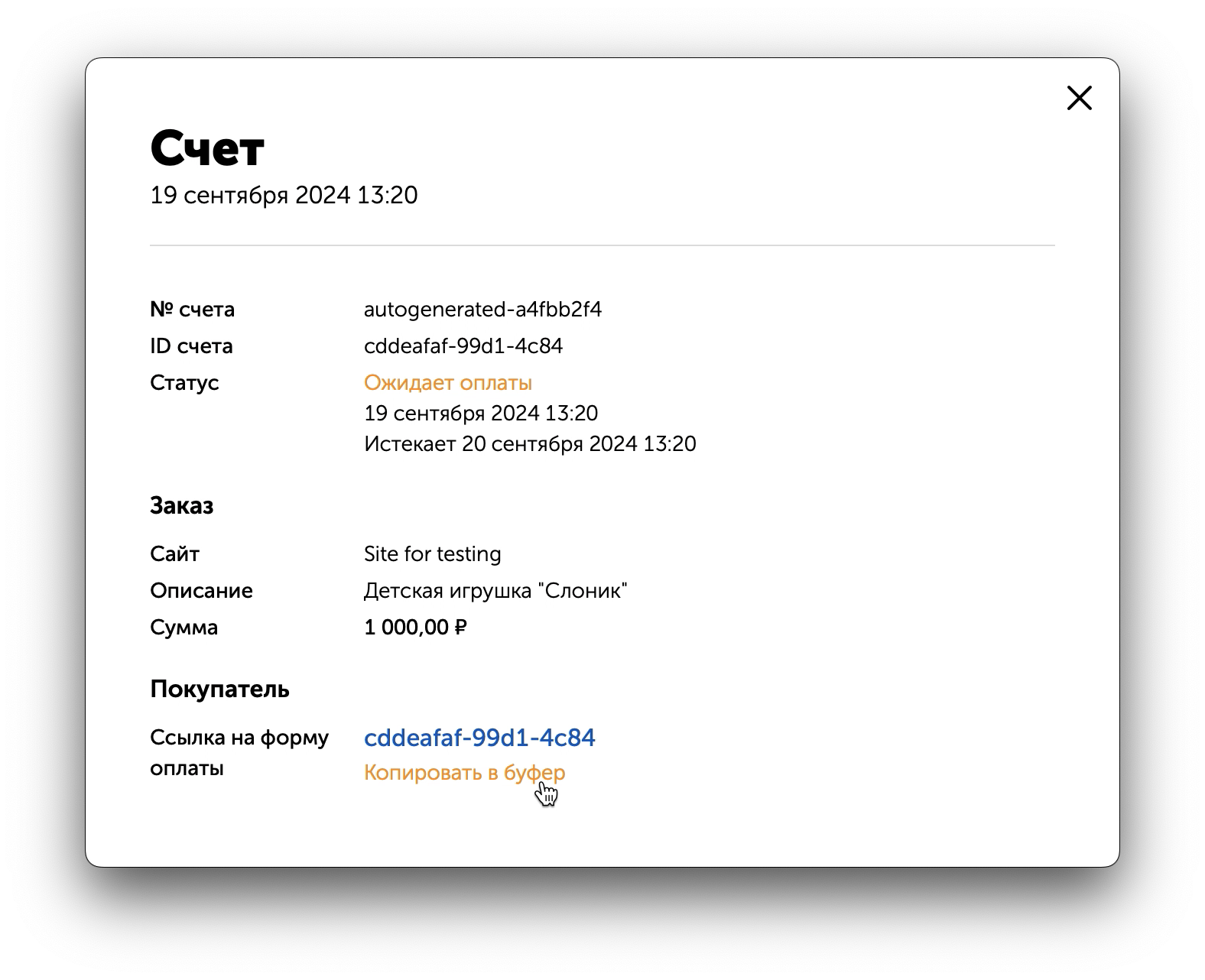
Task: Click invoice number value autogenerated-a4fbb2f4
Action: [482, 310]
